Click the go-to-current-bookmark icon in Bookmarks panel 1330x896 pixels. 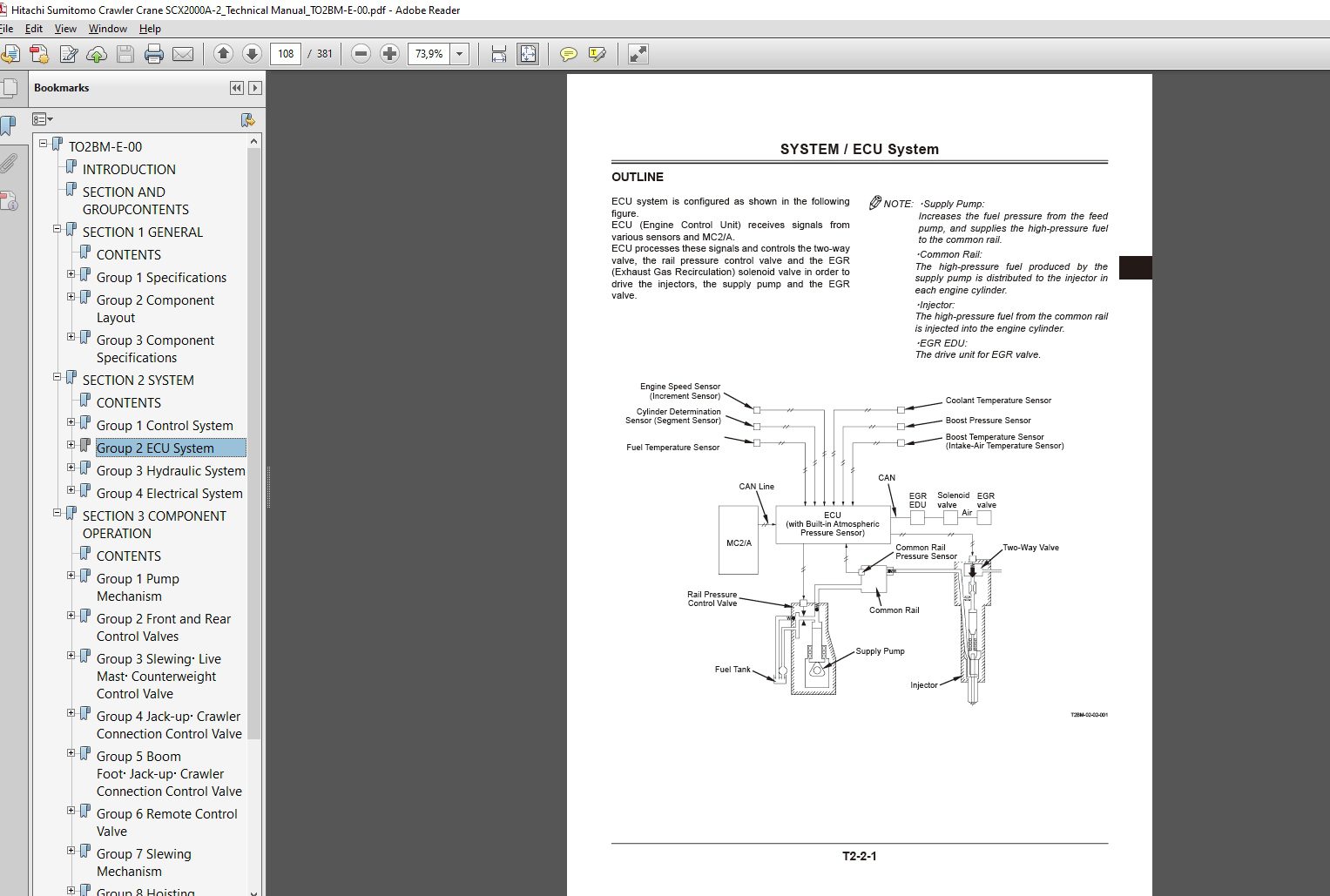pyautogui.click(x=248, y=119)
